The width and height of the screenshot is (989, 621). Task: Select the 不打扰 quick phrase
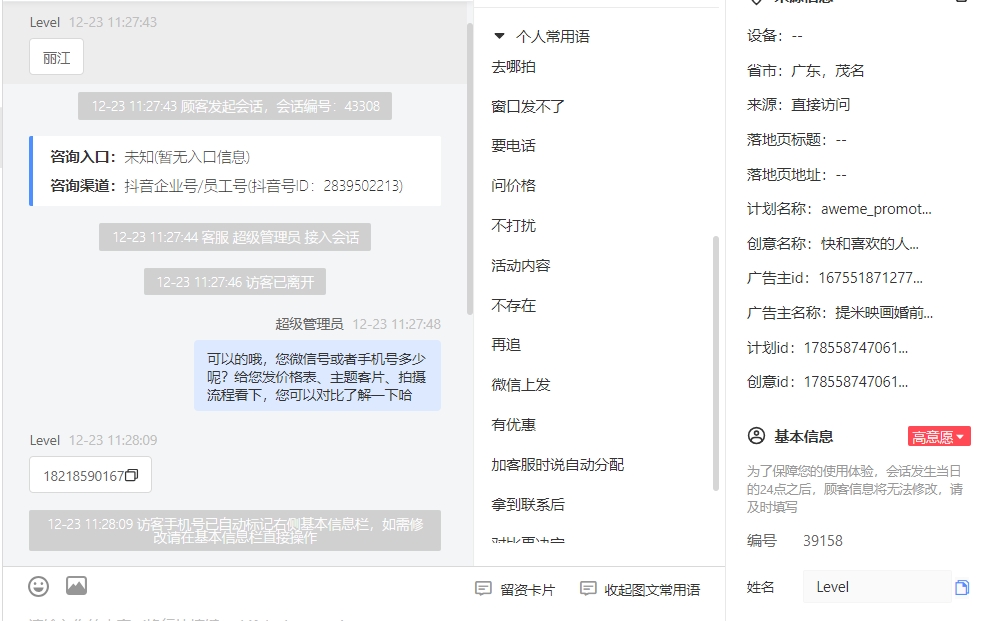(x=513, y=226)
